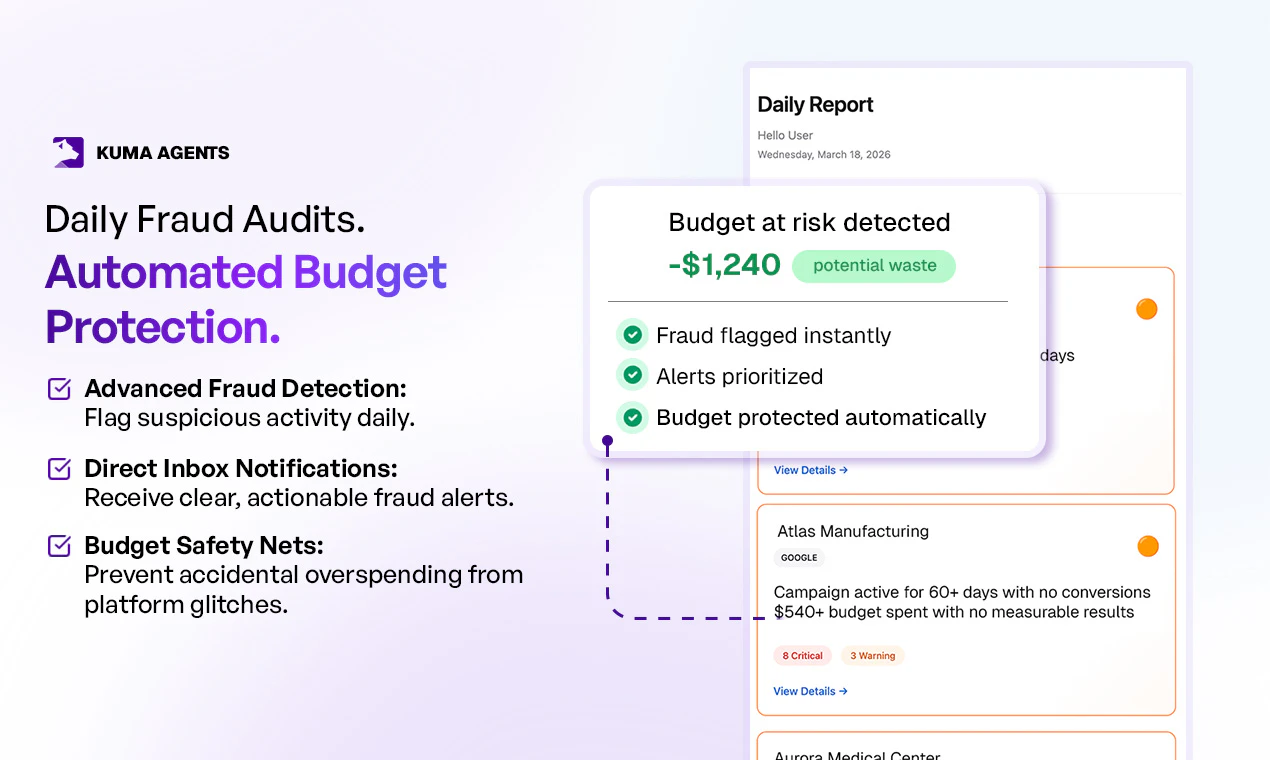This screenshot has height=760, width=1270.
Task: Click the green checkmark beside Fraud flagged instantly
Action: click(631, 335)
